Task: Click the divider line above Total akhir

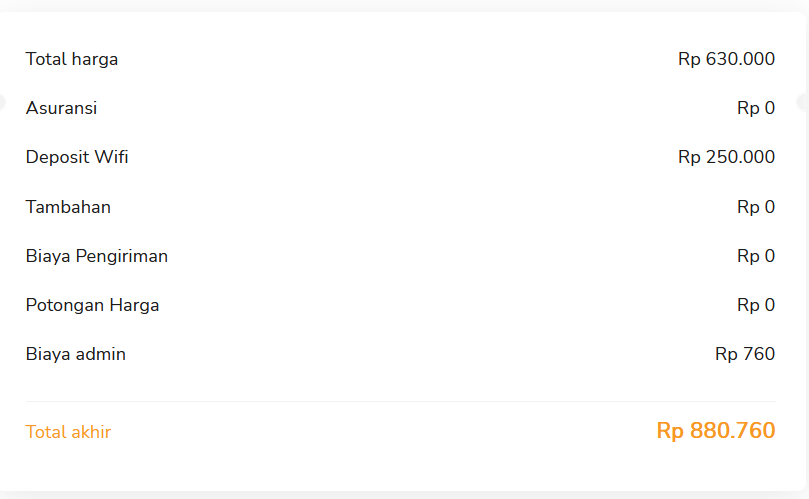Action: tap(400, 401)
